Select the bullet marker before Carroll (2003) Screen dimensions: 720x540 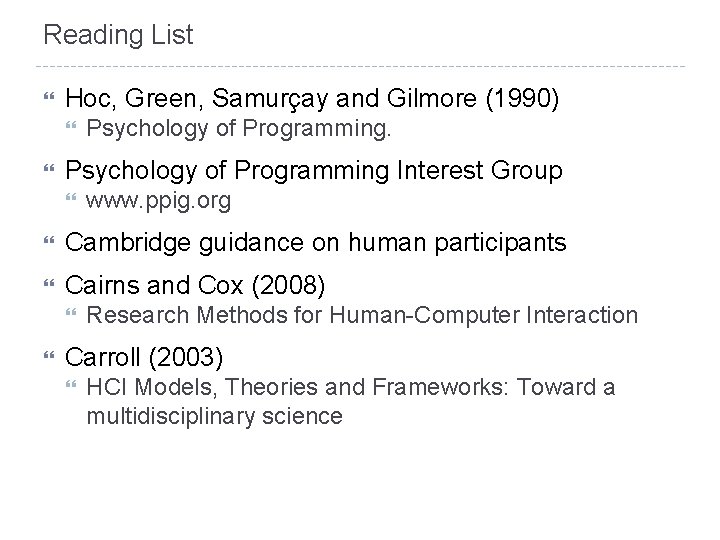pyautogui.click(x=47, y=359)
